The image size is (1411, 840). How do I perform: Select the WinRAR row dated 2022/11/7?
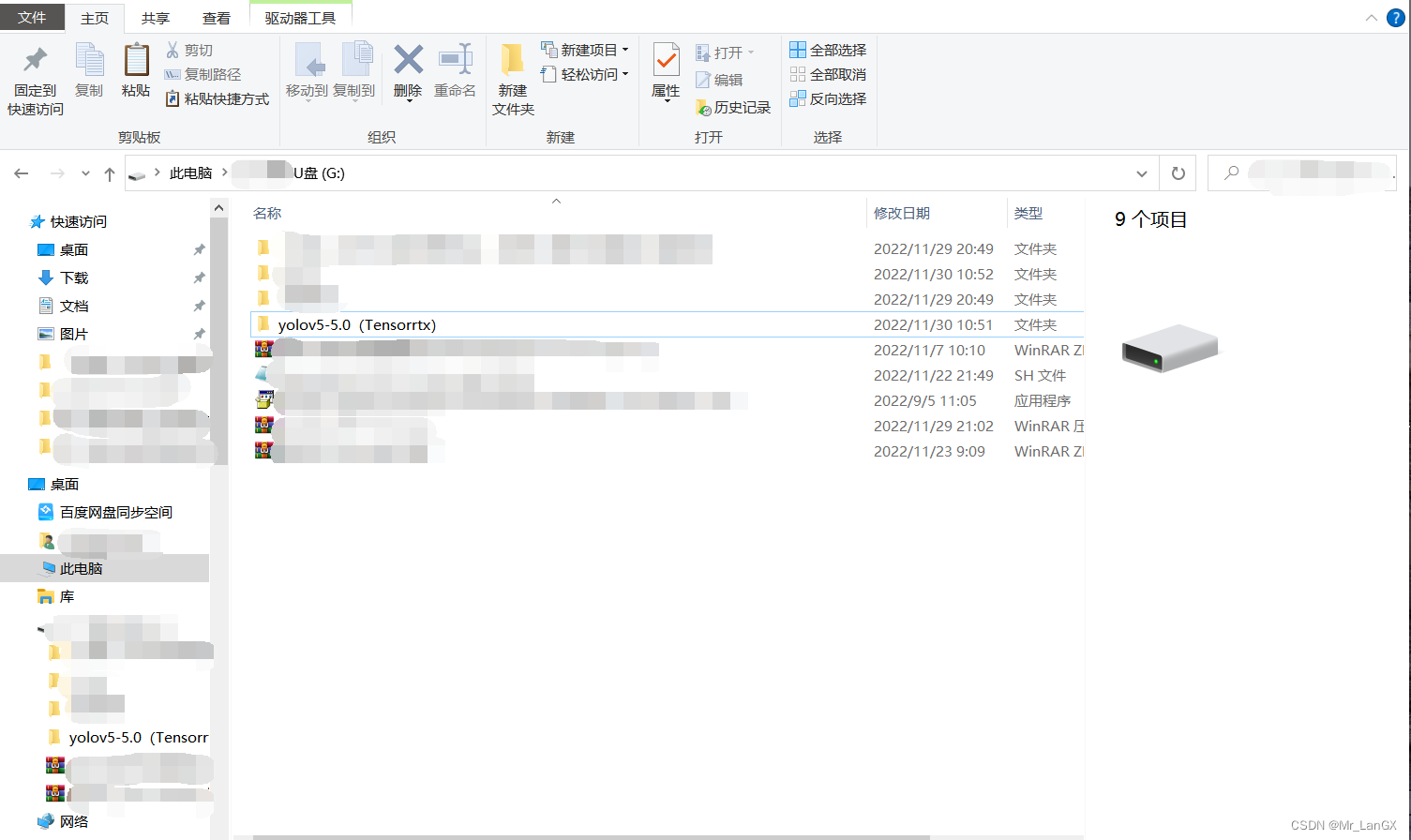click(x=667, y=350)
